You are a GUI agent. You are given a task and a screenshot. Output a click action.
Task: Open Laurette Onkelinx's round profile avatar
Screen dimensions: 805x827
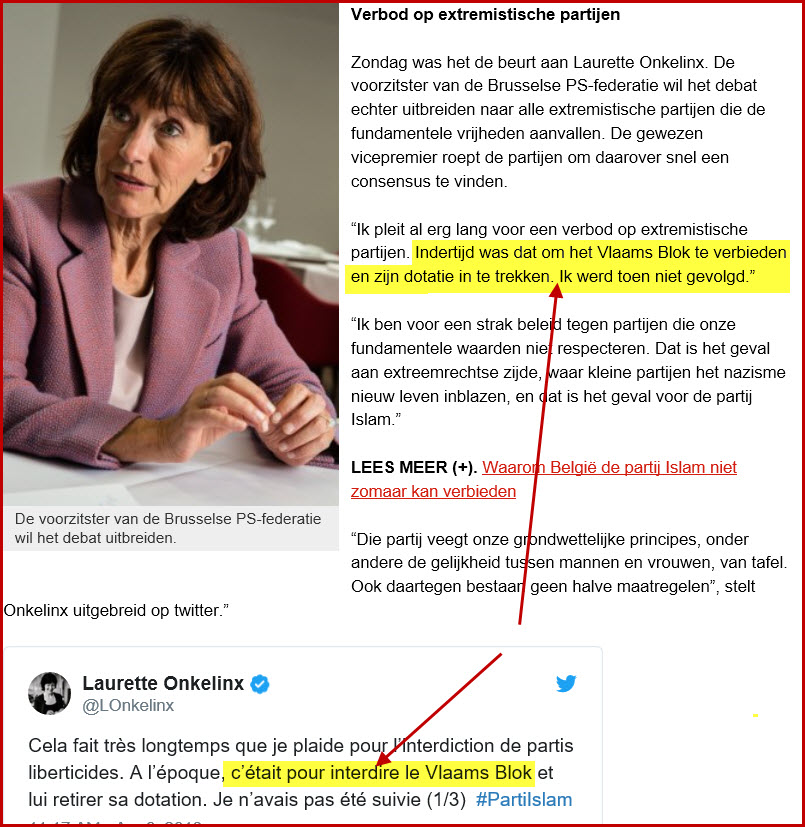[49, 693]
